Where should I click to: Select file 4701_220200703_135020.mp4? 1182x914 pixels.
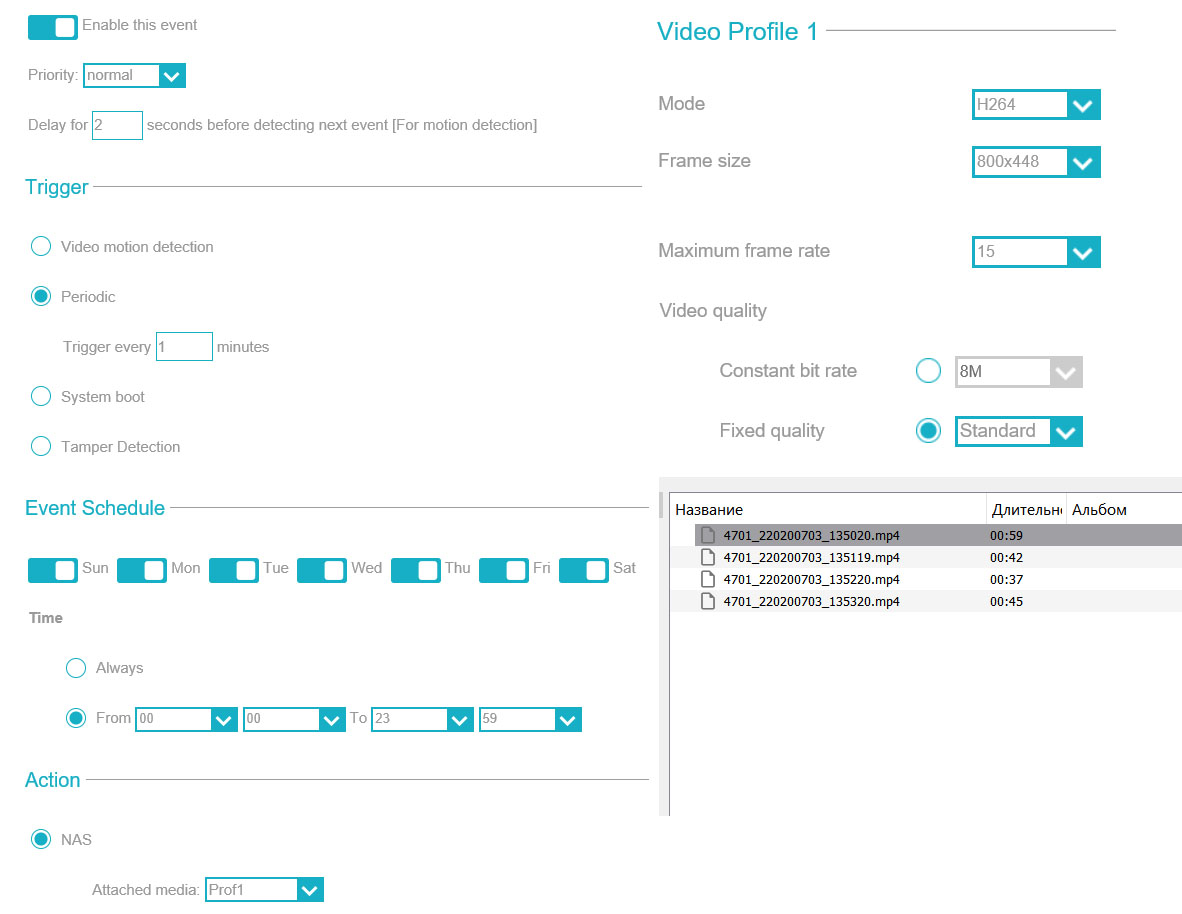click(811, 535)
